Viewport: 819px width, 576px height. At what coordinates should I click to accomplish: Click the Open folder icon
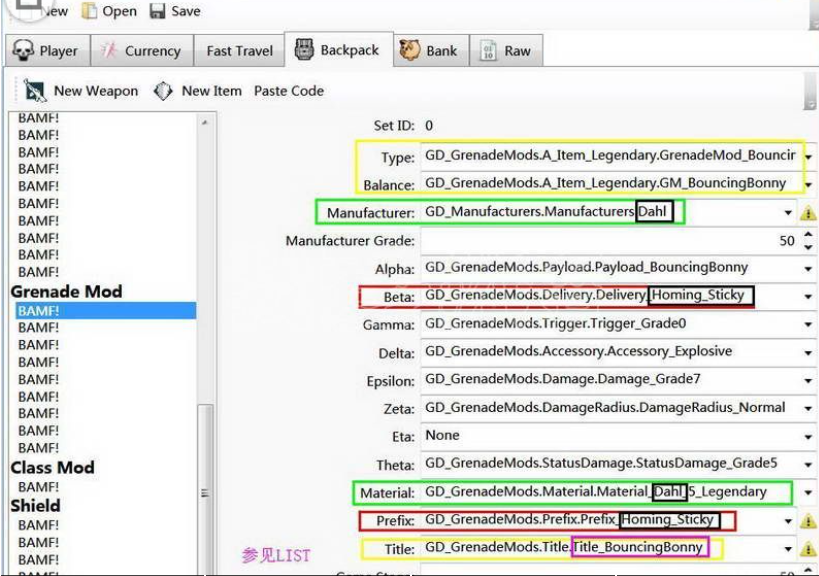[x=90, y=12]
